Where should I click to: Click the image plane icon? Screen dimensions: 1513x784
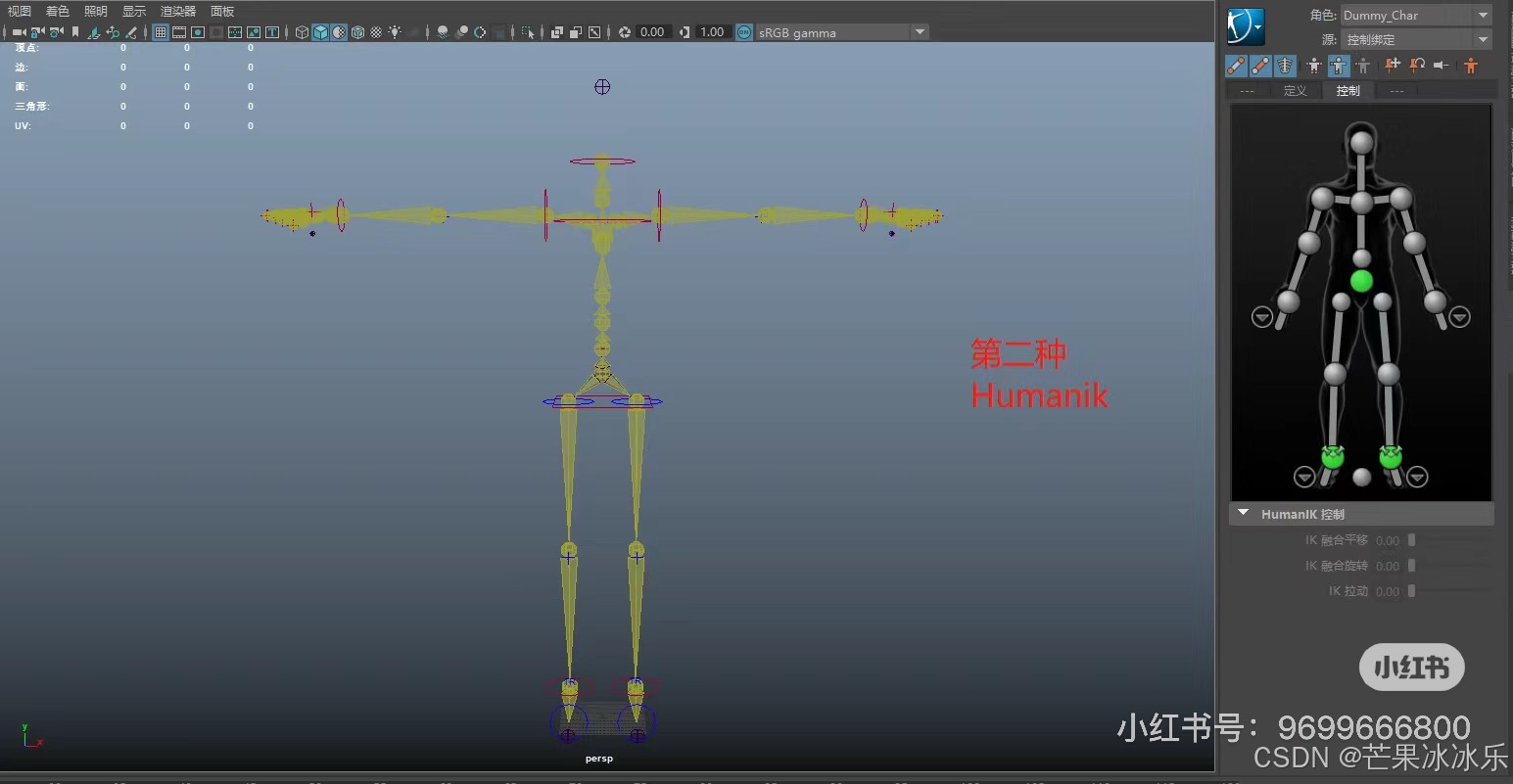click(93, 32)
